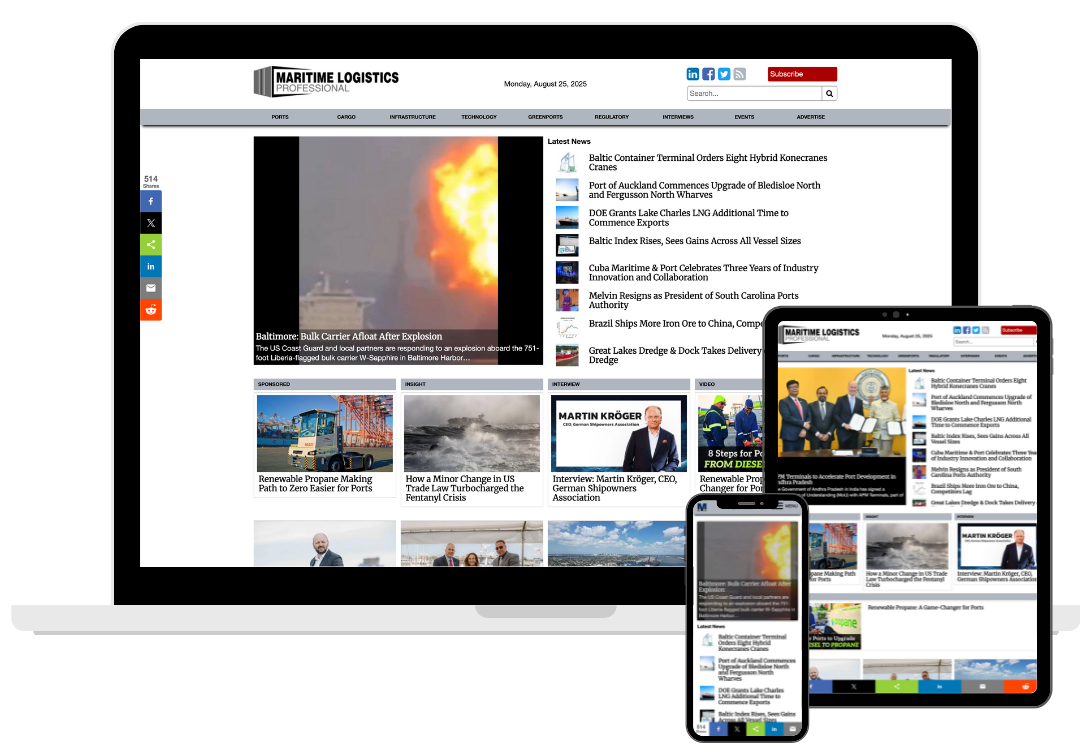The image size is (1080, 753).
Task: Open the Facebook icon in header
Action: pyautogui.click(x=708, y=74)
